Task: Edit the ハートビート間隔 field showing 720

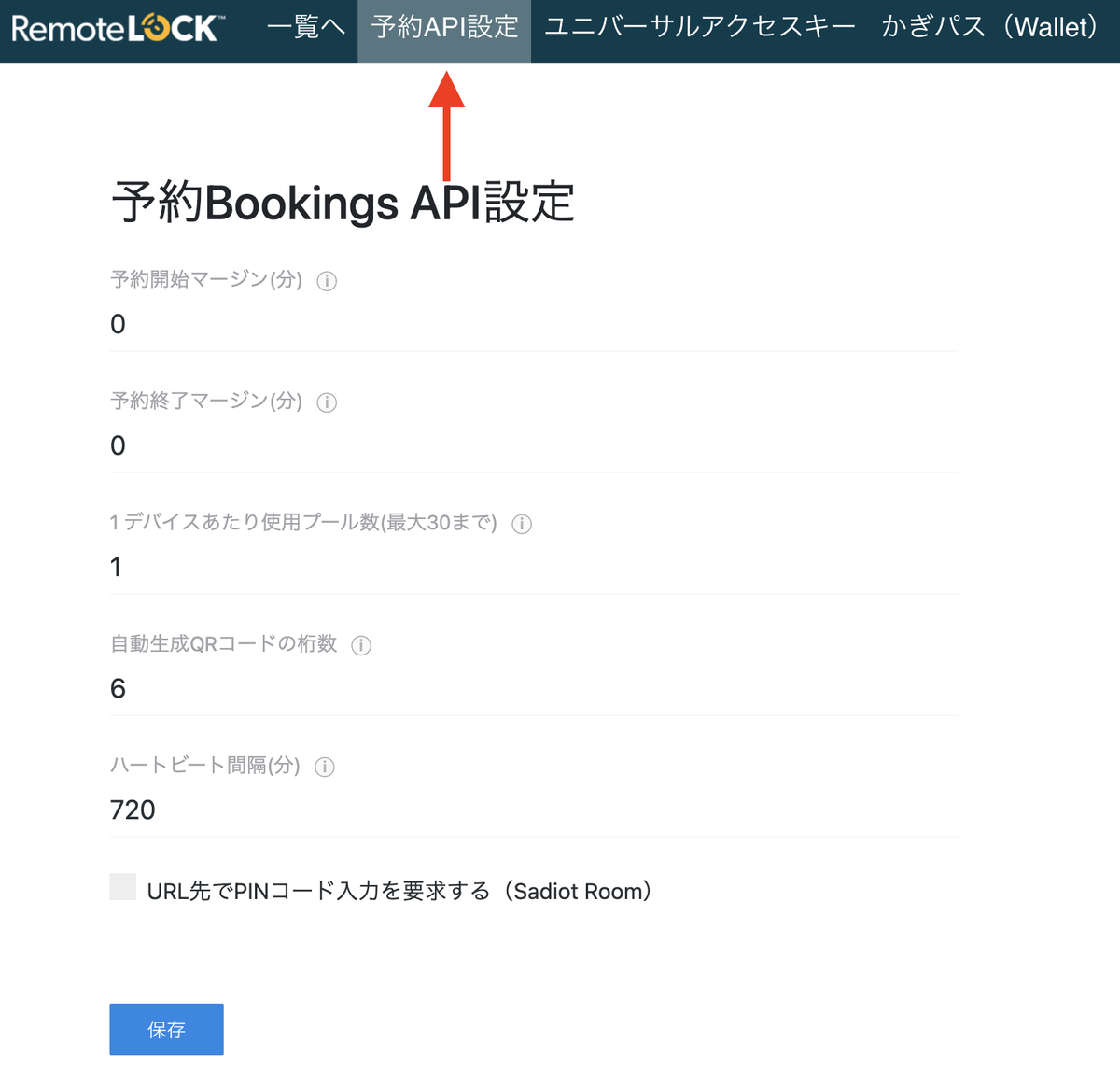Action: (533, 810)
